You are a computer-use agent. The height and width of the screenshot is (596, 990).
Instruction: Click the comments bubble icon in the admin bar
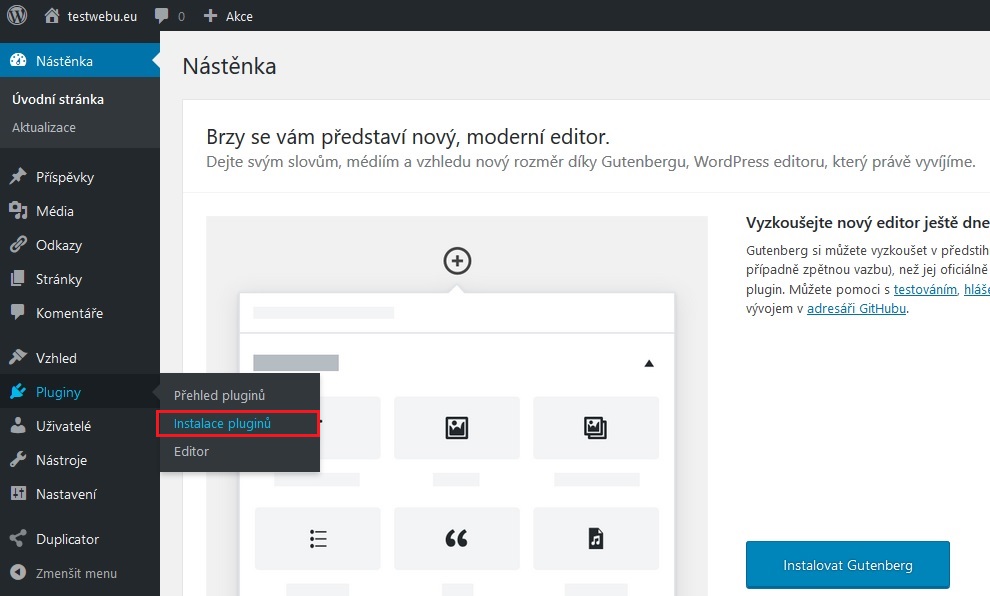[162, 16]
